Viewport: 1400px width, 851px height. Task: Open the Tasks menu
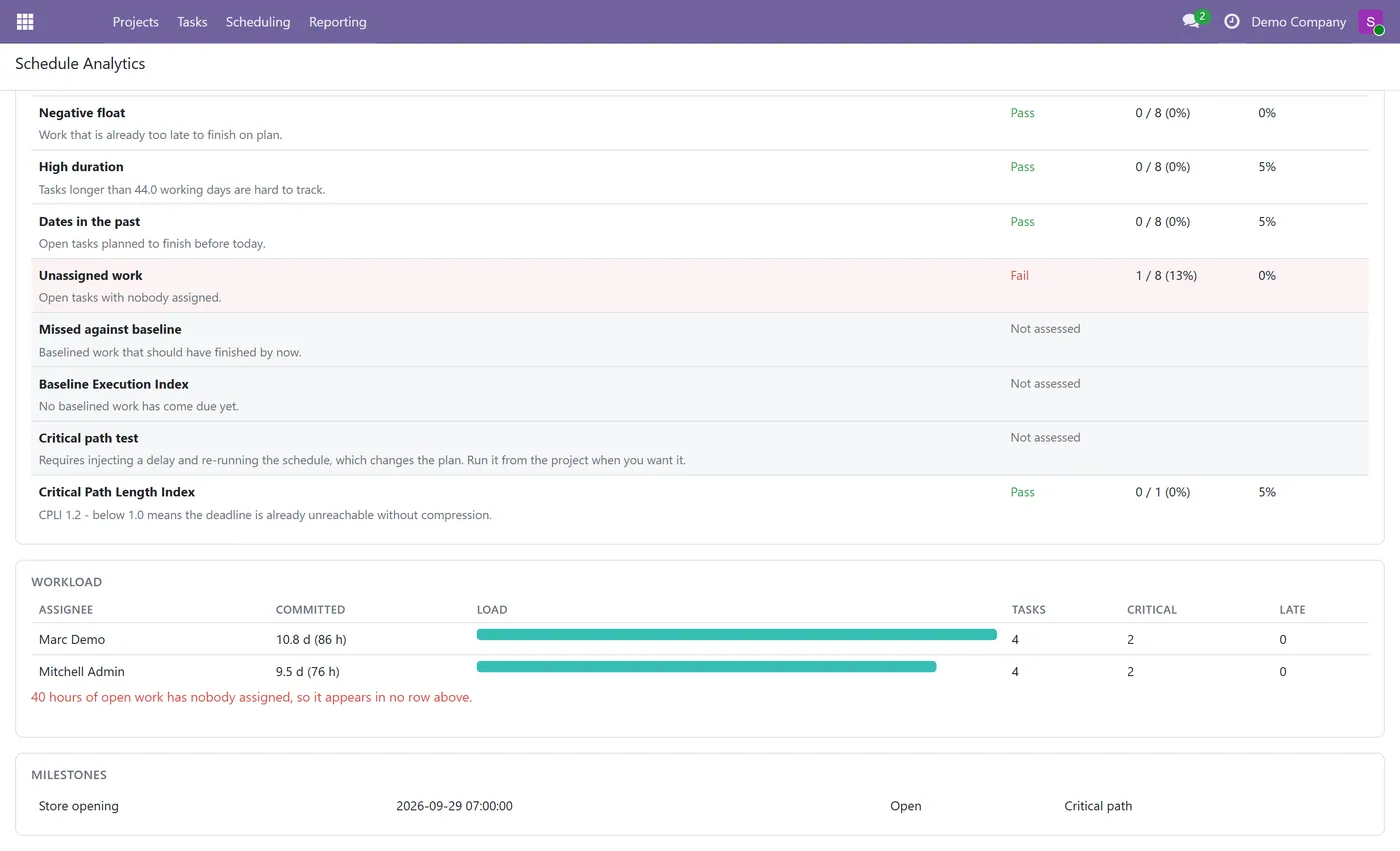[192, 21]
